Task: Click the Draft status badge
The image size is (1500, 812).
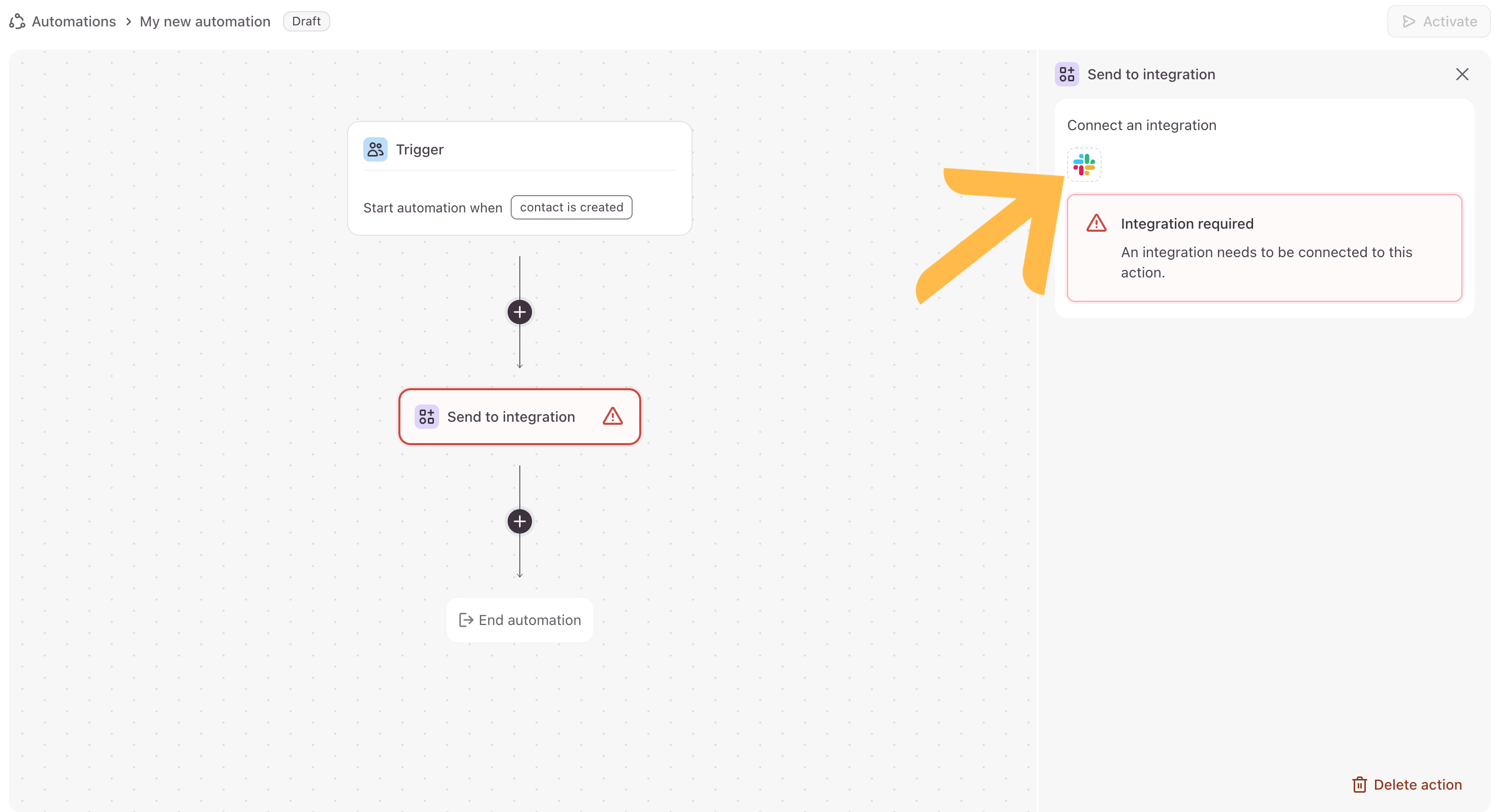Action: tap(306, 21)
